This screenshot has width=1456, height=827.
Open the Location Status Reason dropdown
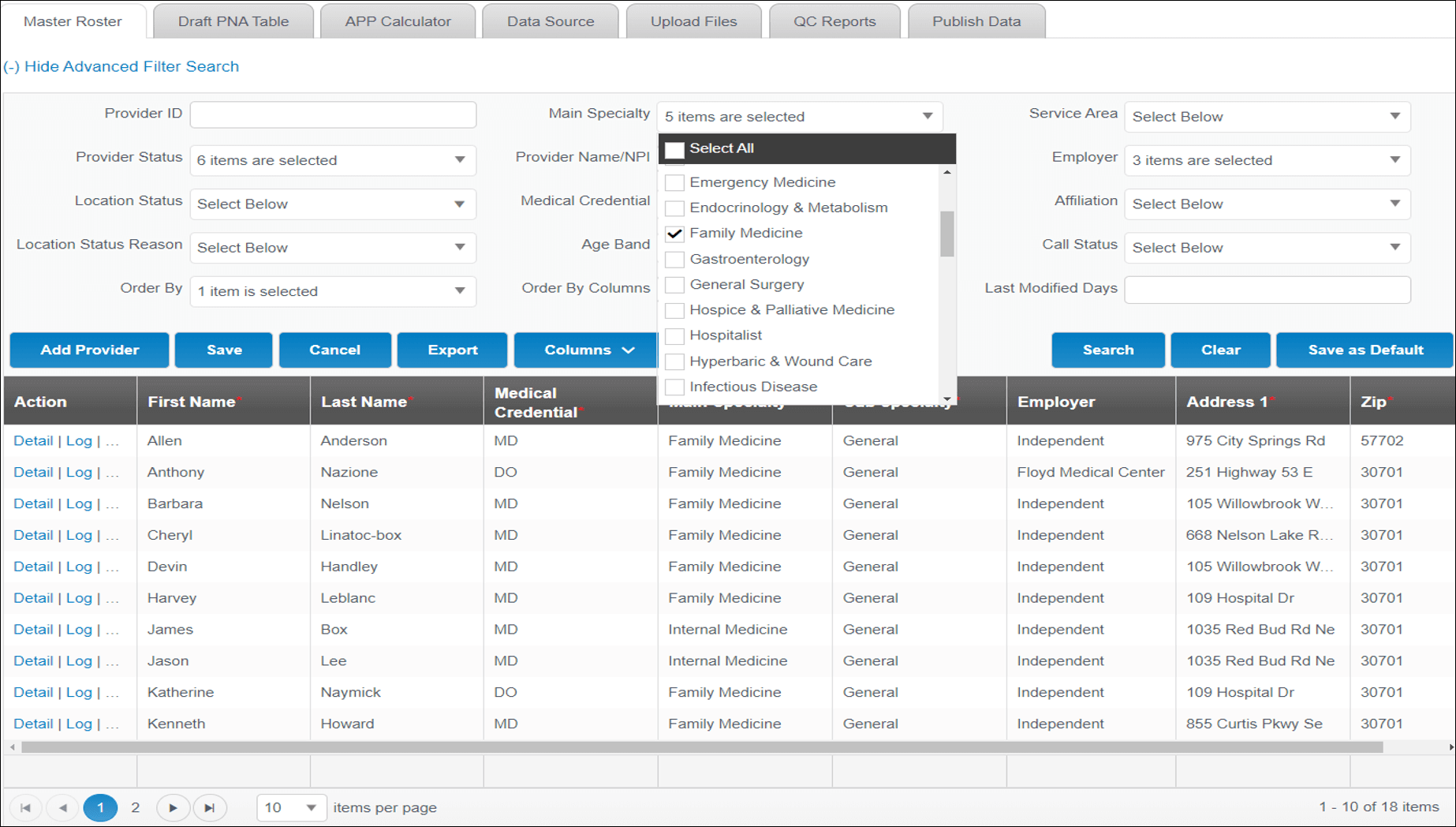(333, 248)
